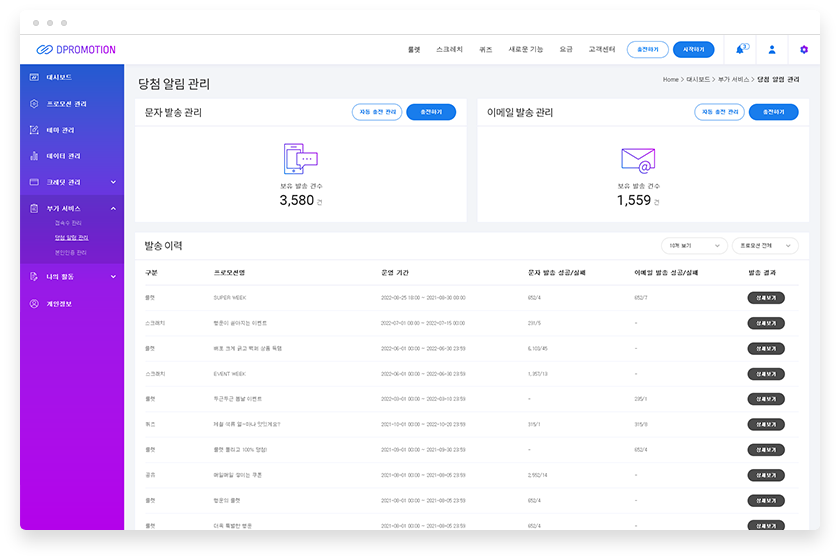Open the 프로모션 전체 filter dropdown
Image resolution: width=840 pixels, height=560 pixels.
coord(765,245)
